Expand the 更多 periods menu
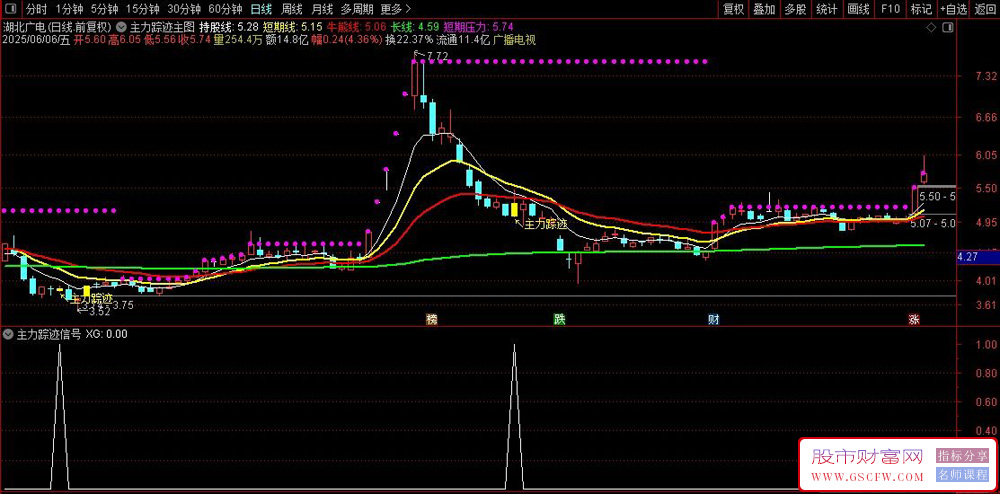1000x494 pixels. (x=395, y=9)
